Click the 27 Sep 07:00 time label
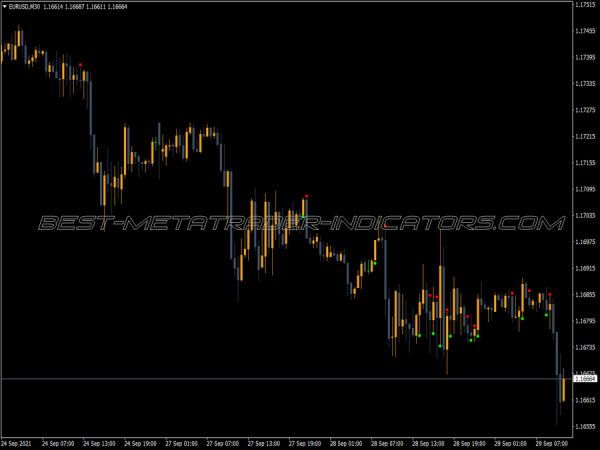The height and width of the screenshot is (450, 600). click(223, 443)
